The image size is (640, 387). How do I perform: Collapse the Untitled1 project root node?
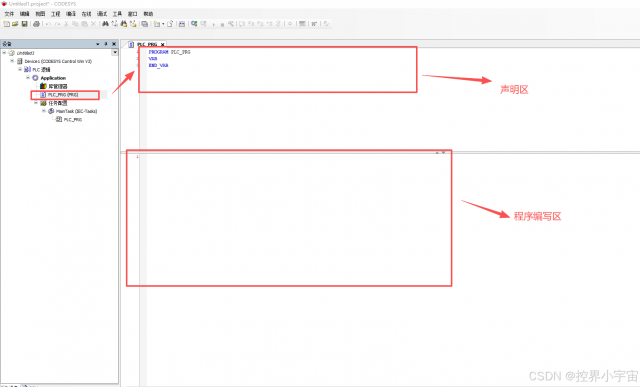[x=4, y=53]
